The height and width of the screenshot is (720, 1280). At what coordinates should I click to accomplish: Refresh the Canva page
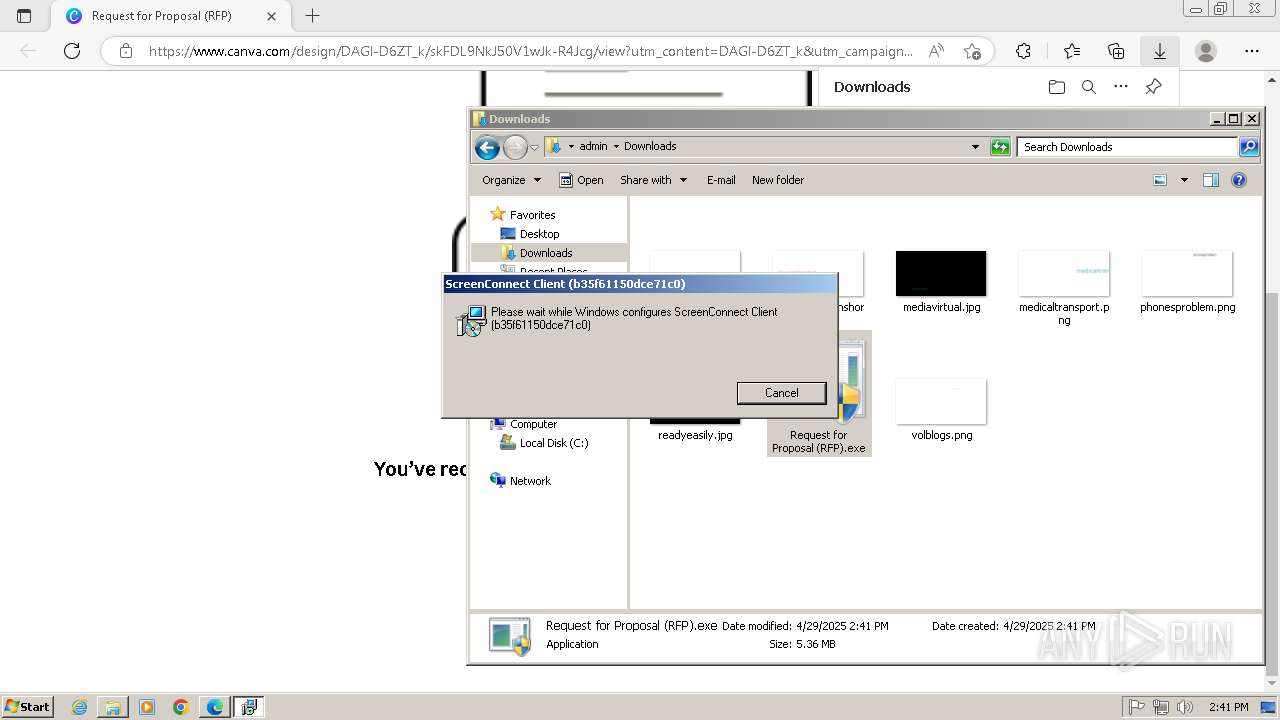coord(72,51)
